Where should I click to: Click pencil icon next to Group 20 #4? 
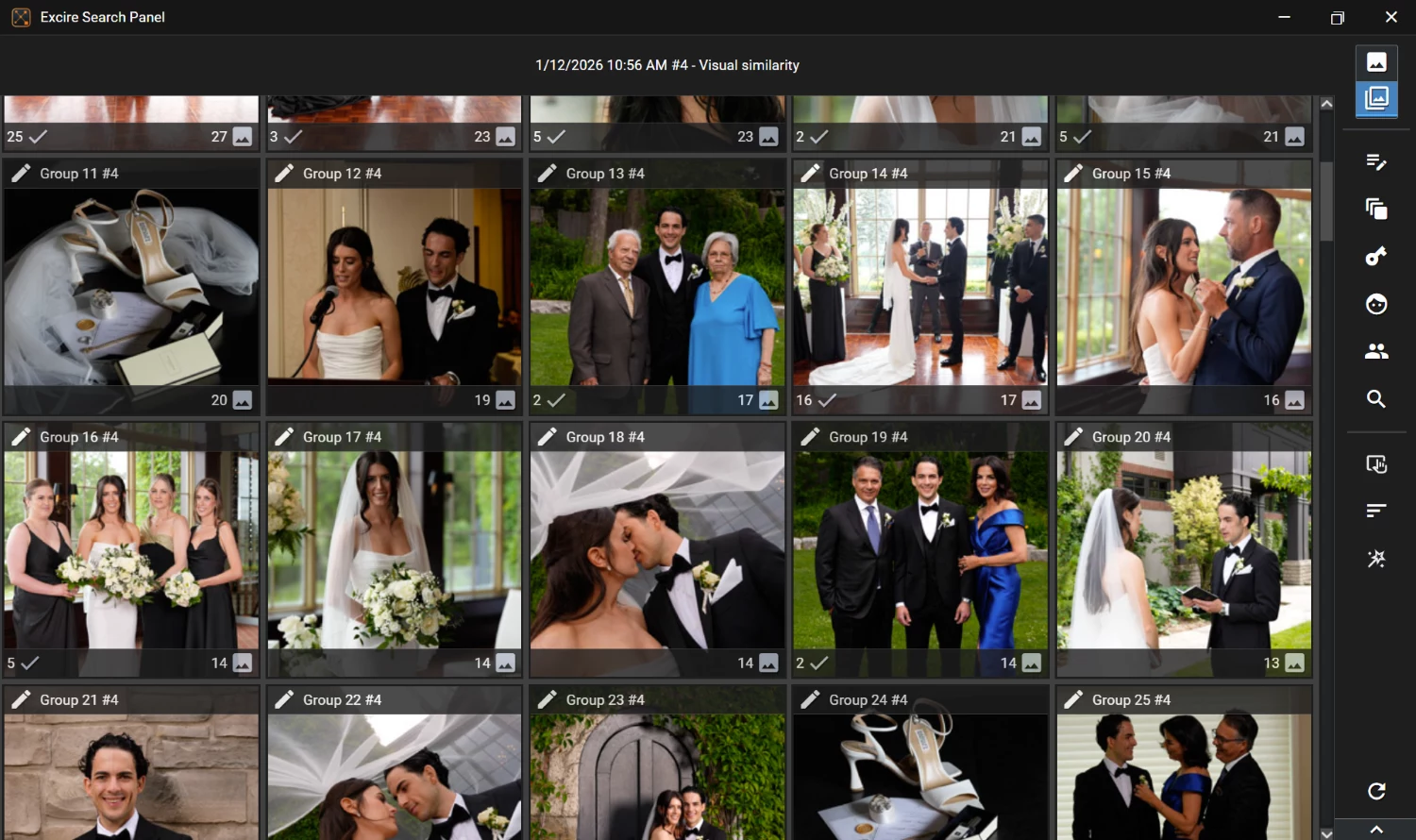(x=1073, y=437)
